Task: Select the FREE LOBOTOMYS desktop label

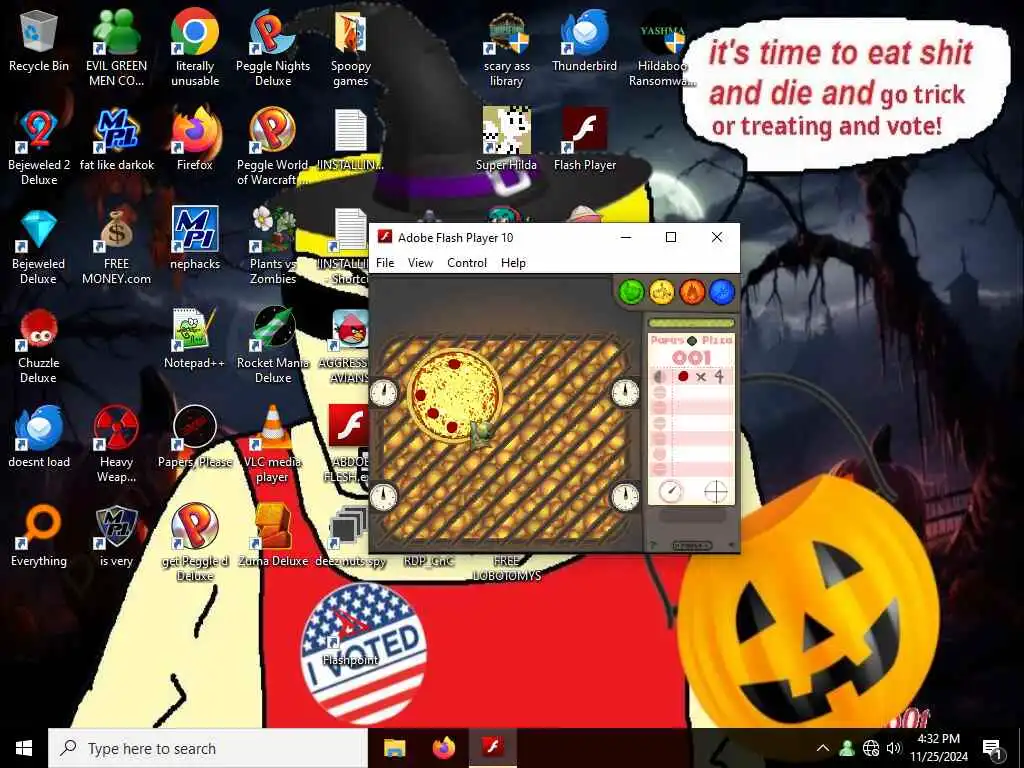Action: [x=506, y=568]
